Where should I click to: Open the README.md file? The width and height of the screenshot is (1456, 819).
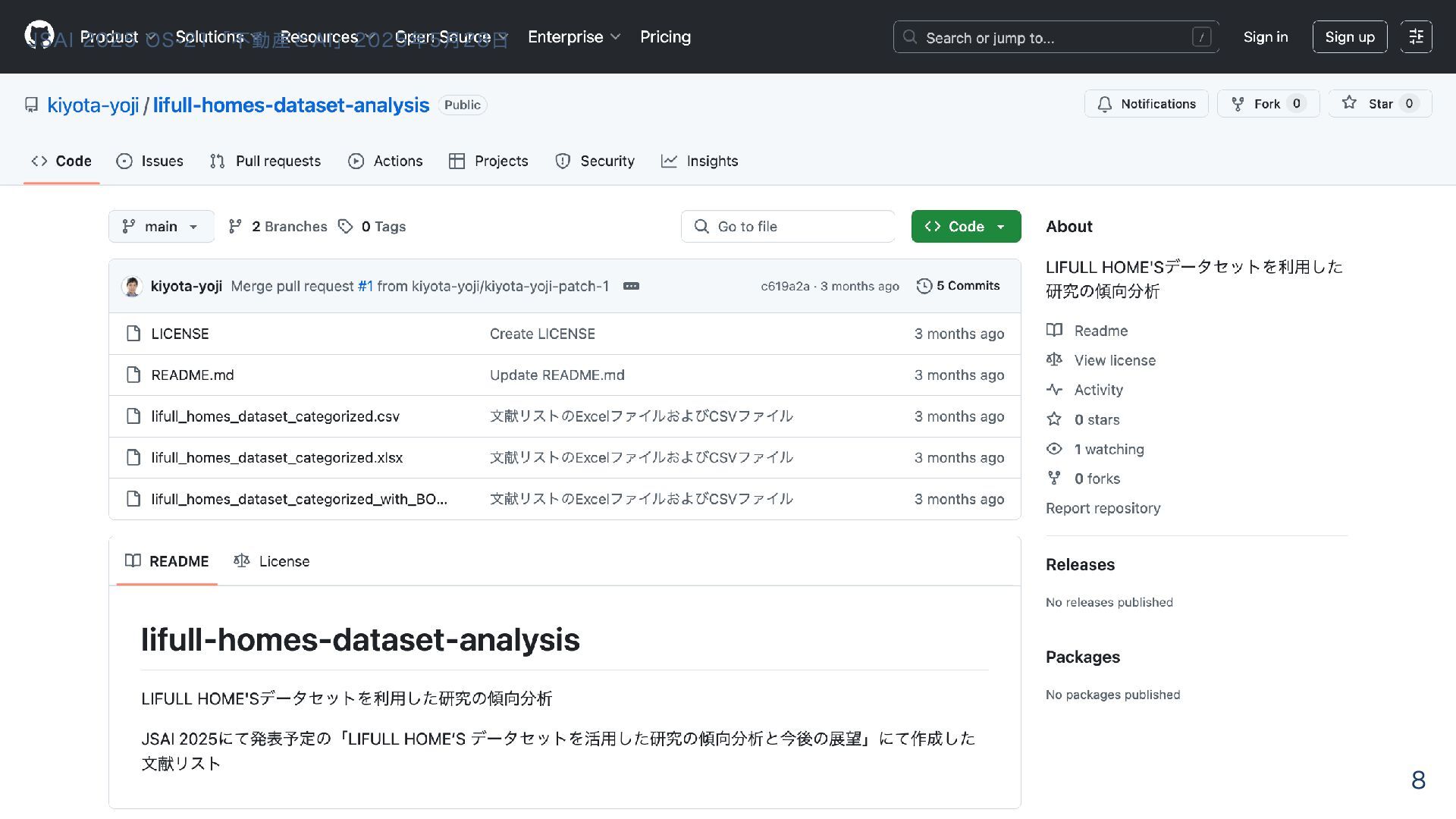coord(193,375)
